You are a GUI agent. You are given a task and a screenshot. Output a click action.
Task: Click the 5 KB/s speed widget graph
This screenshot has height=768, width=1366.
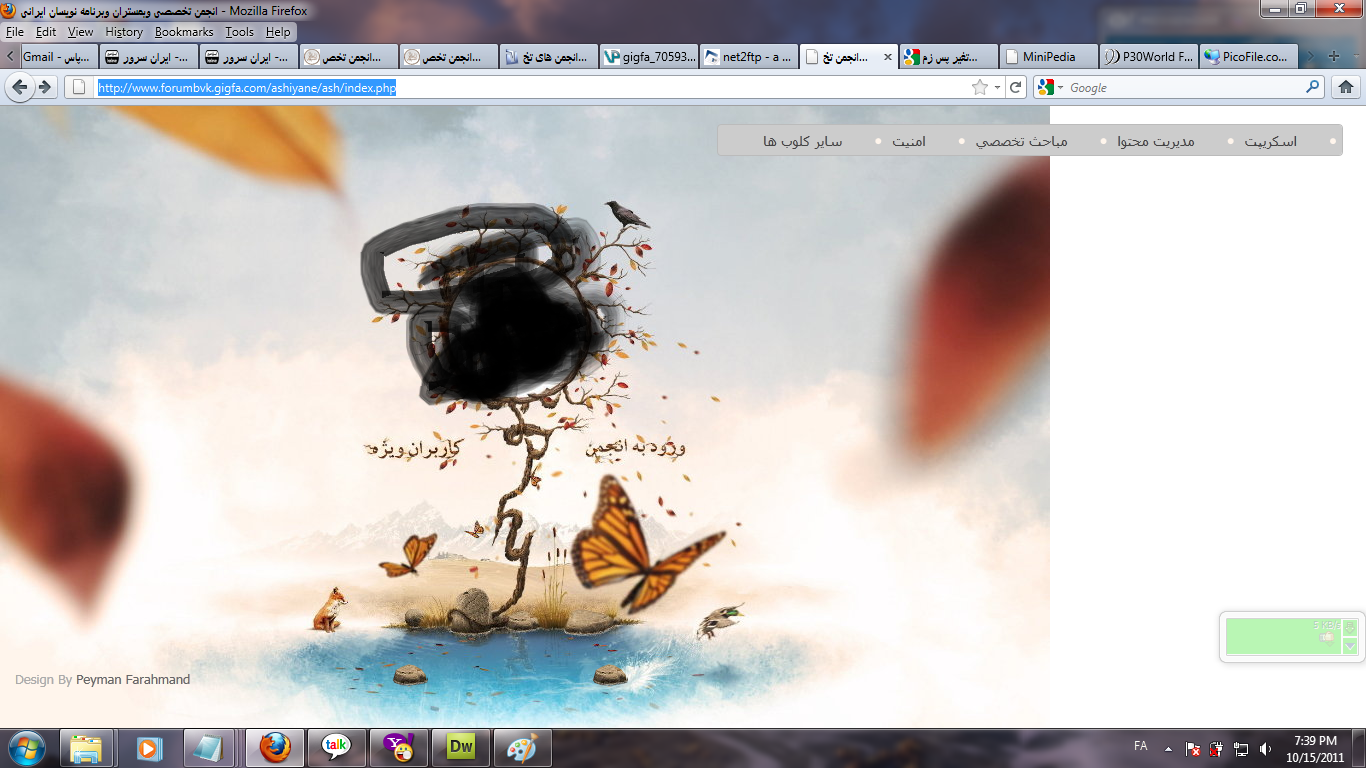click(1283, 637)
